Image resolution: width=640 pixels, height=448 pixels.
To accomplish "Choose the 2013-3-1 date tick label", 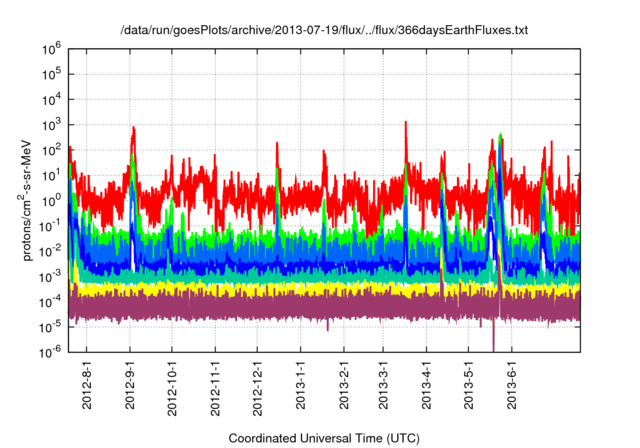I will coord(385,386).
